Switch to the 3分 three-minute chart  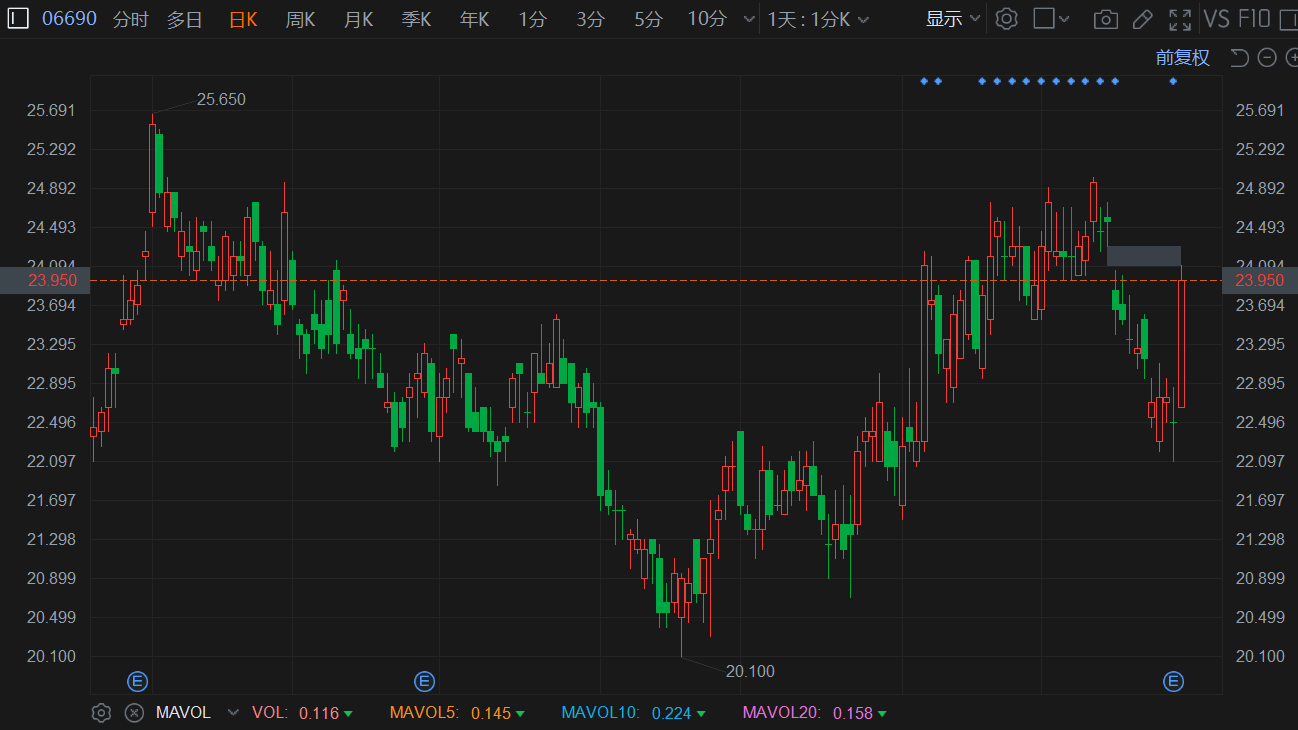(590, 19)
